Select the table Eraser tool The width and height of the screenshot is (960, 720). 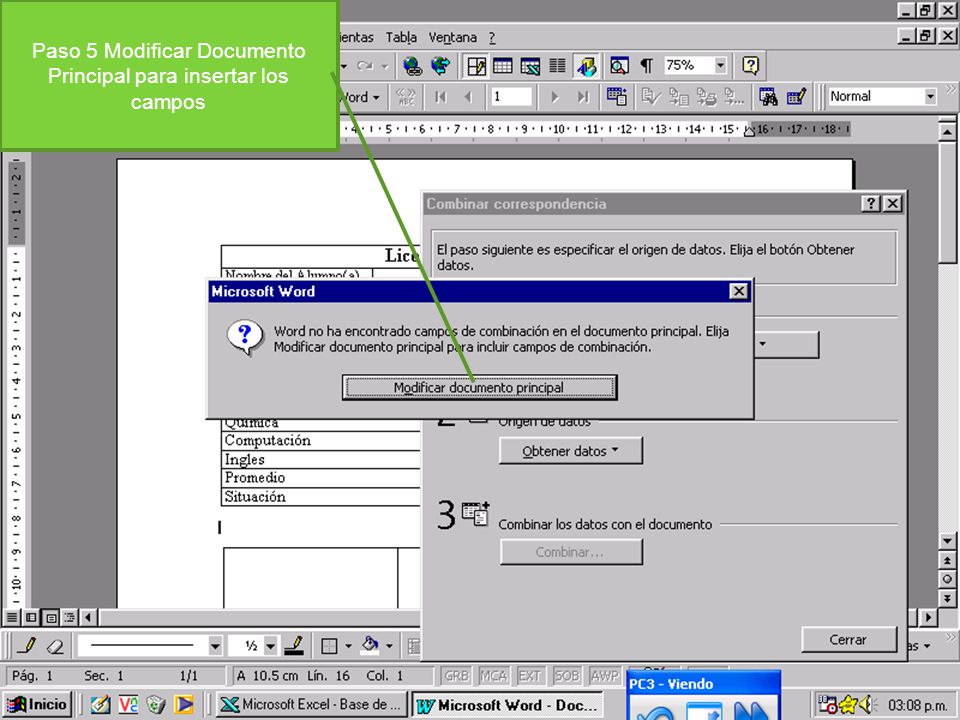tap(55, 645)
